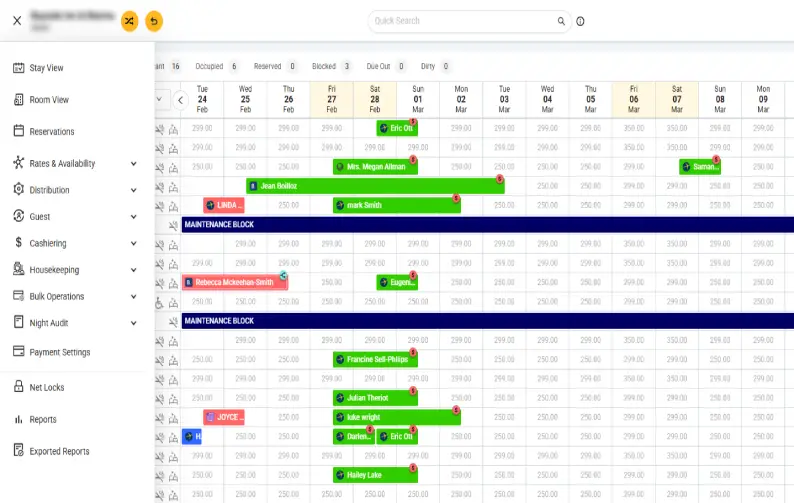
Task: Expand the Rates & Availability submenu
Action: [x=133, y=163]
